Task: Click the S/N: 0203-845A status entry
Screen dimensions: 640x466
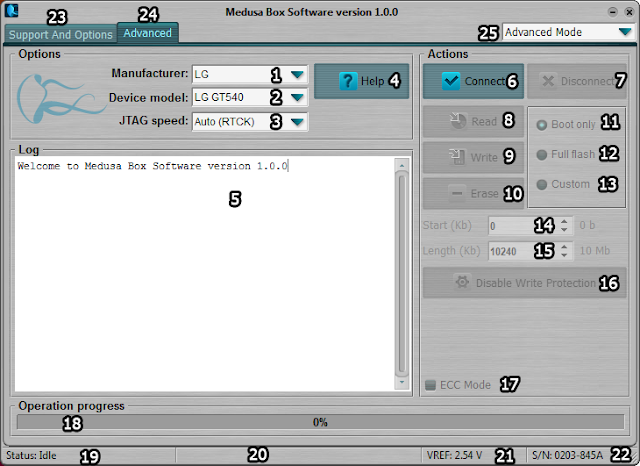Action: pos(567,455)
